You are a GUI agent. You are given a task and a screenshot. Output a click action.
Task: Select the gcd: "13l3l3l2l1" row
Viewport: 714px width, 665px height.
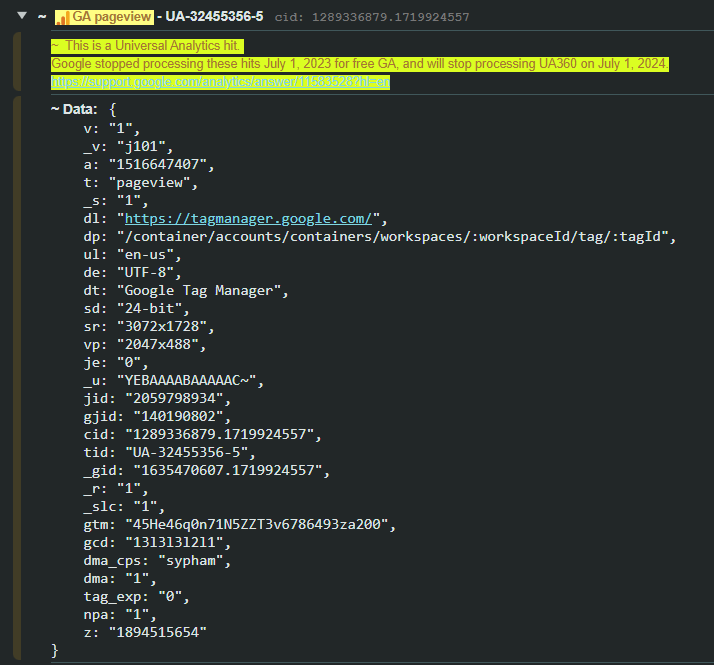[157, 542]
